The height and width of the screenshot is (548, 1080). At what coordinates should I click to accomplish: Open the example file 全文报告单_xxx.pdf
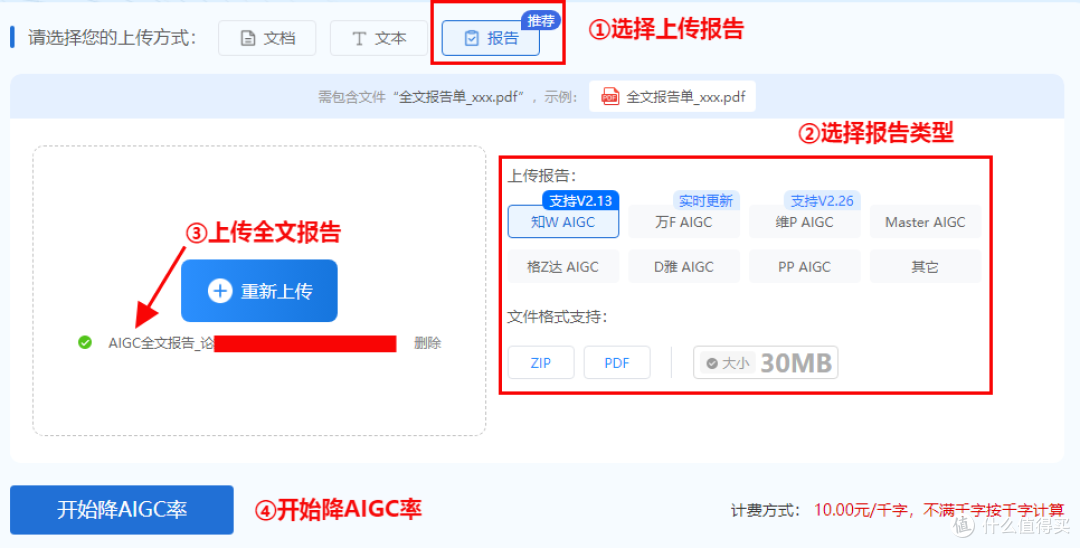[x=672, y=96]
